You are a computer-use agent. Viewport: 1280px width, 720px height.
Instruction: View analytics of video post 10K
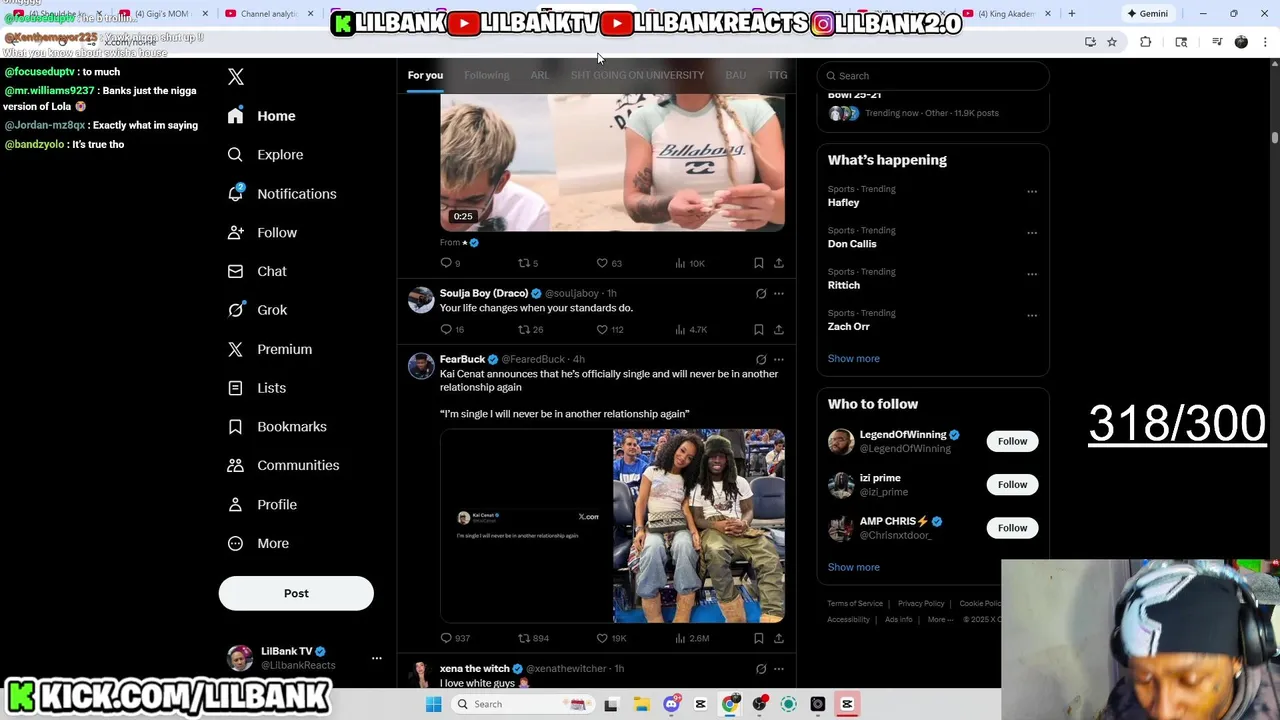tap(690, 263)
